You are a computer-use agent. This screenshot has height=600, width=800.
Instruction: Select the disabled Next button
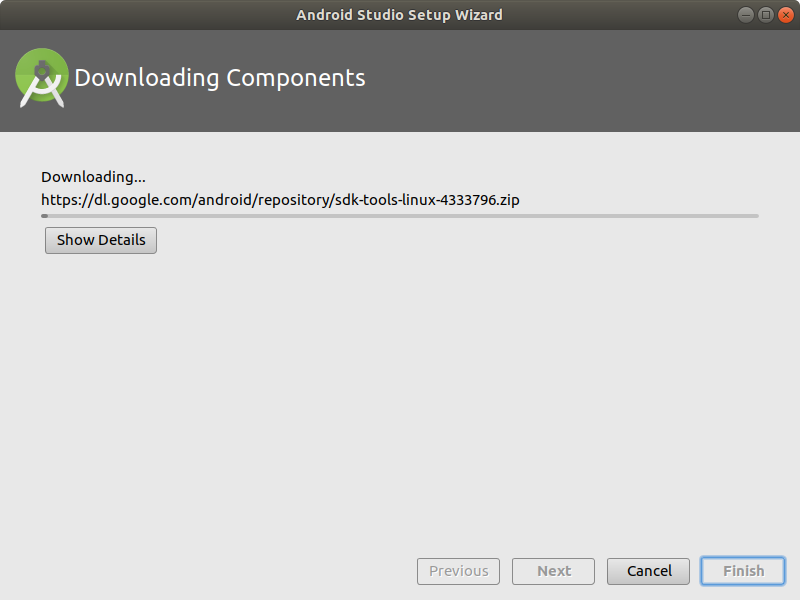pyautogui.click(x=554, y=571)
